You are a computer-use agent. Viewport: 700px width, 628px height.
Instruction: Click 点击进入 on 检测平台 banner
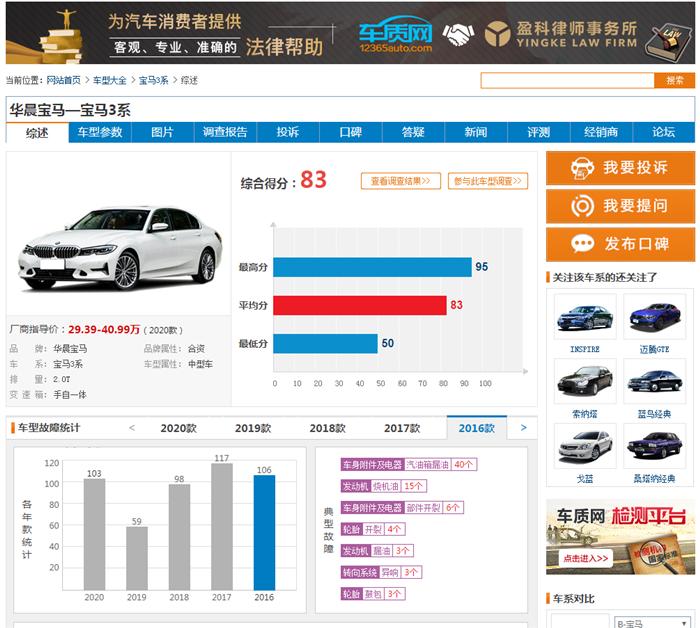pos(585,558)
